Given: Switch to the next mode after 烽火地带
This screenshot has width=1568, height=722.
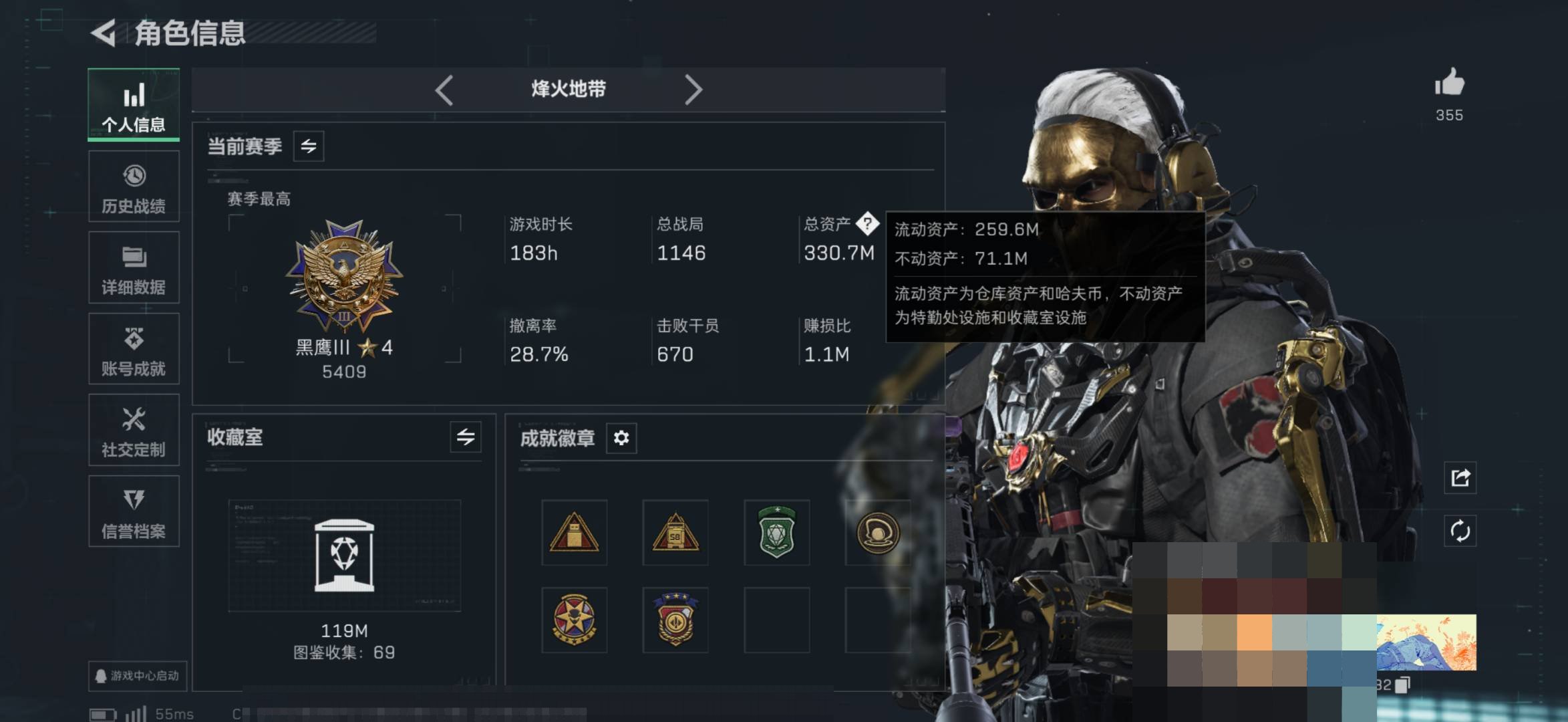Looking at the screenshot, I should coord(693,90).
